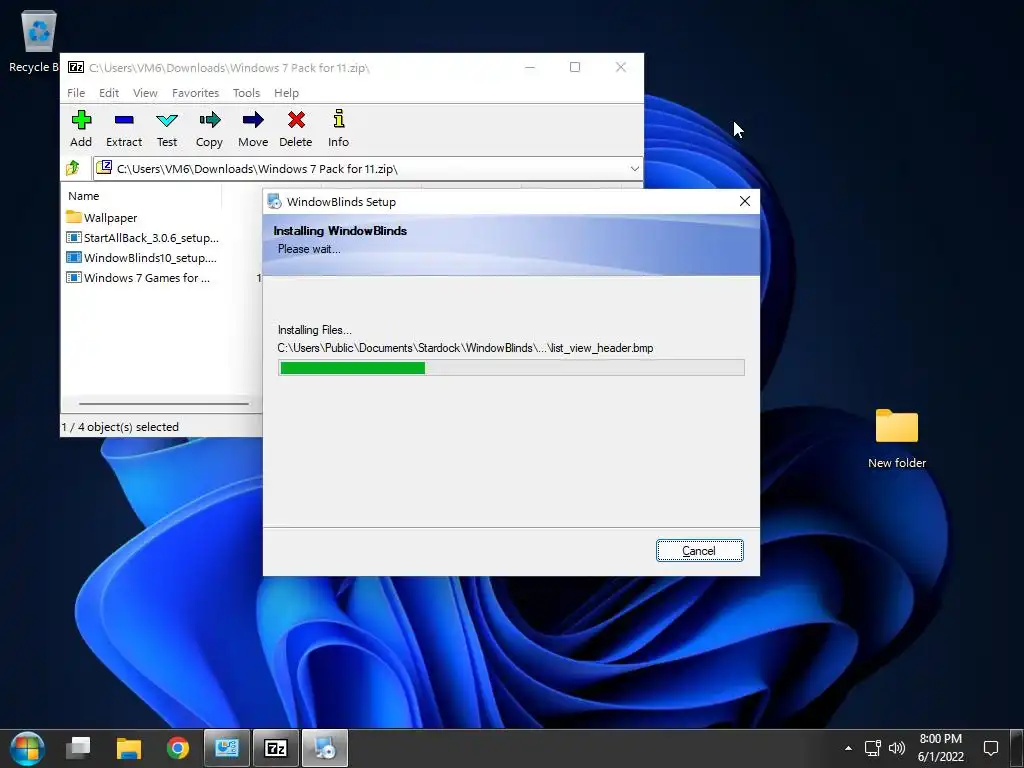Open the File menu in 7-Zip

point(76,93)
